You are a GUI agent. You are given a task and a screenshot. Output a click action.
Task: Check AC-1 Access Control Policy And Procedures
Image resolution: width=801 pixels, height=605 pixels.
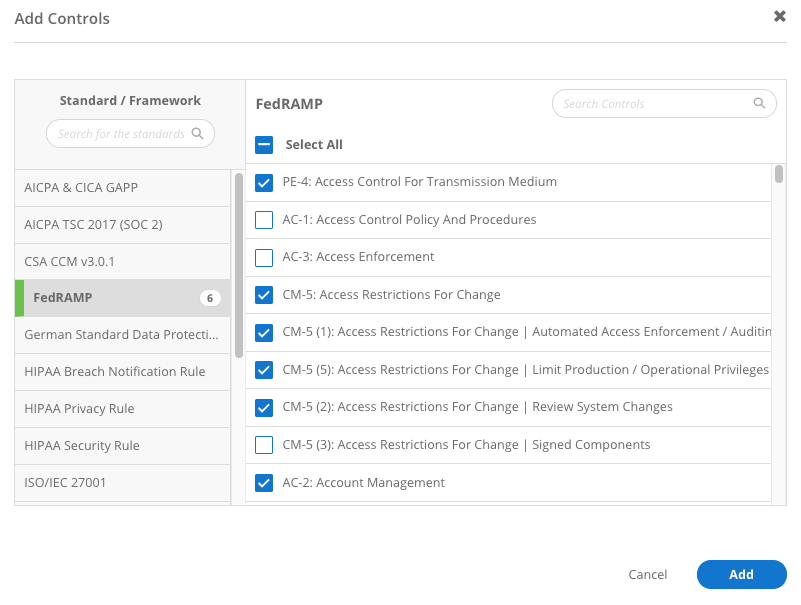[x=264, y=220]
